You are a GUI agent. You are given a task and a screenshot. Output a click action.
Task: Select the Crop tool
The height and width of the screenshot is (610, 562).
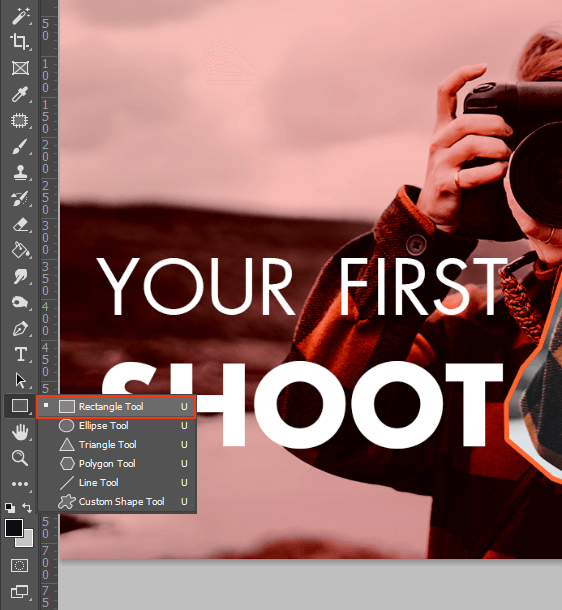[20, 42]
